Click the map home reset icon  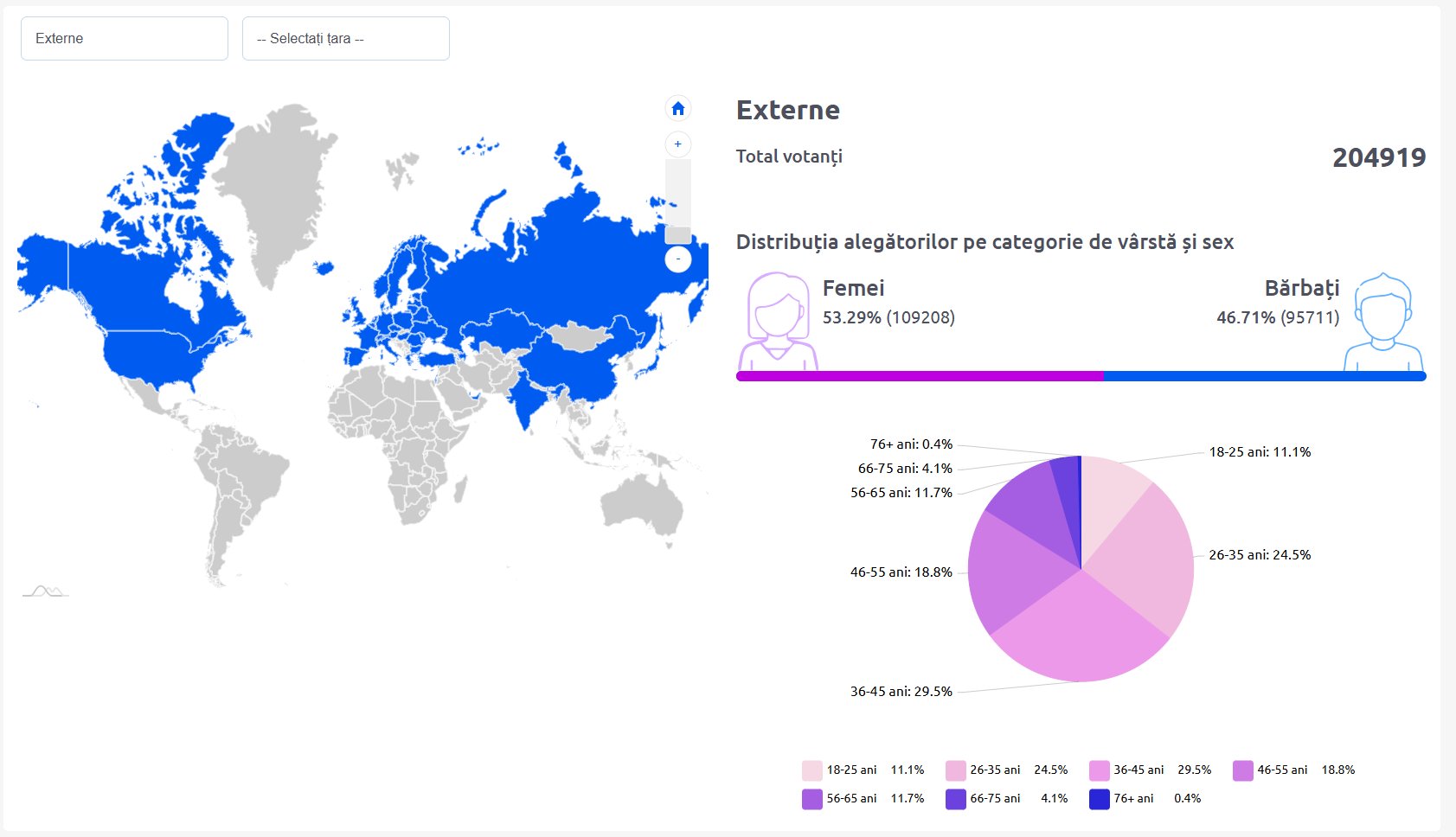point(678,109)
